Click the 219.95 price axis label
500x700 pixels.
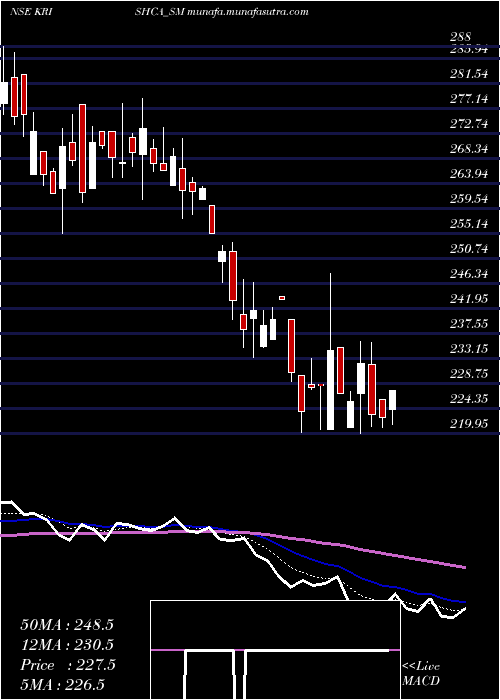coord(469,424)
